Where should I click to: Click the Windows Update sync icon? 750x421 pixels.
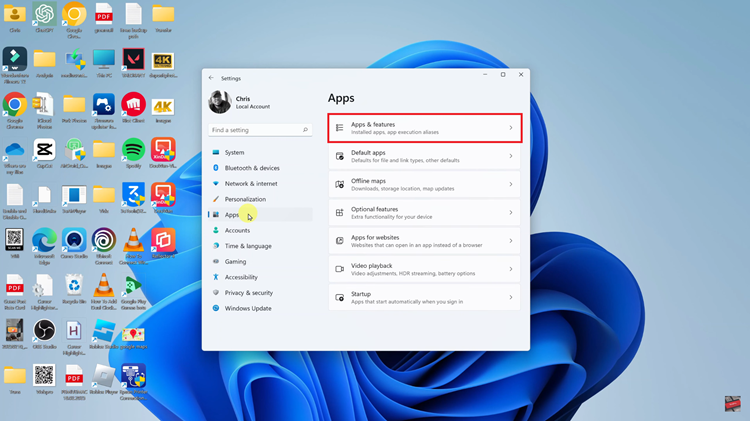pos(216,308)
